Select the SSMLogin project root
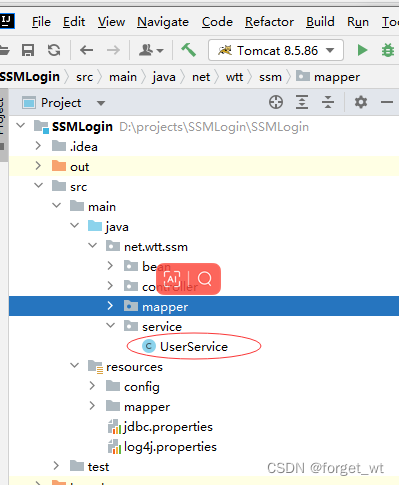The height and width of the screenshot is (485, 399). [x=82, y=127]
